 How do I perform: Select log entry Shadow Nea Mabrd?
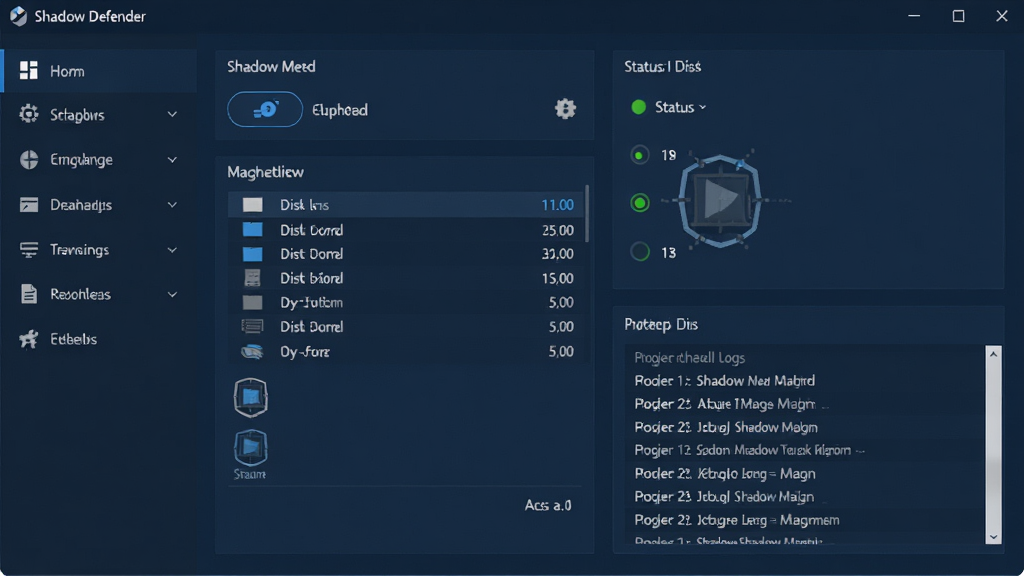pos(724,381)
